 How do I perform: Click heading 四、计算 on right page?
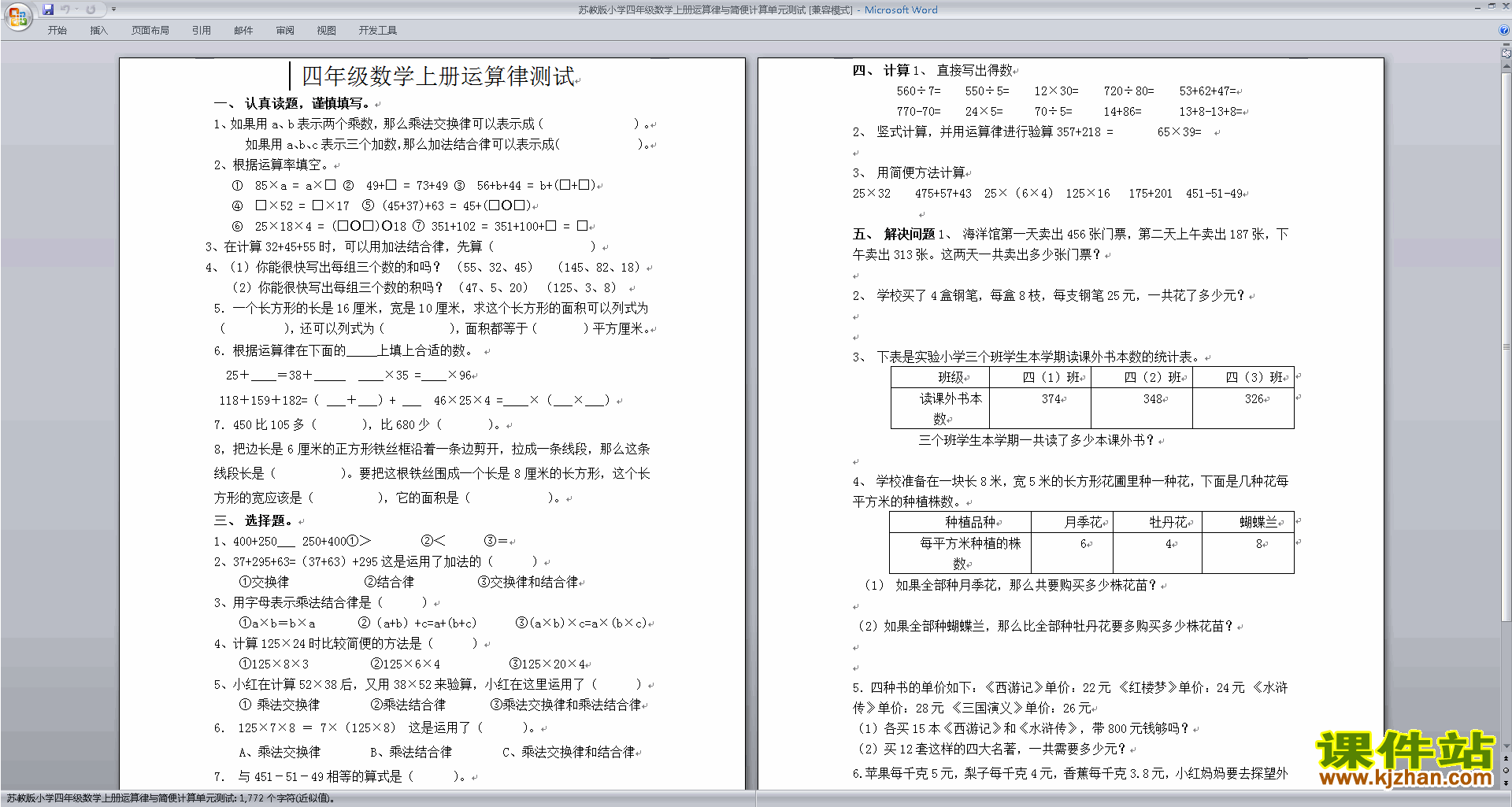pyautogui.click(x=881, y=70)
